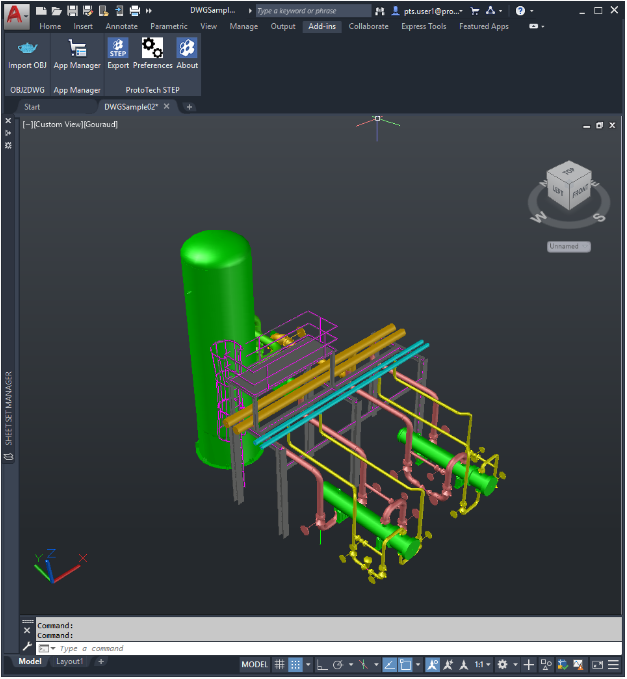The width and height of the screenshot is (627, 679).
Task: Toggle Polar Tracking in status bar
Action: [x=338, y=665]
